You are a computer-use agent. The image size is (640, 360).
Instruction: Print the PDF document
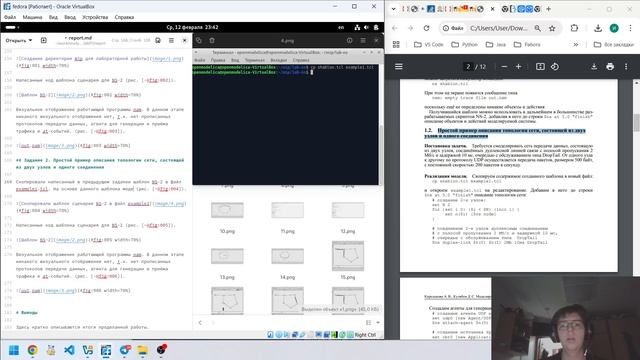(610, 67)
